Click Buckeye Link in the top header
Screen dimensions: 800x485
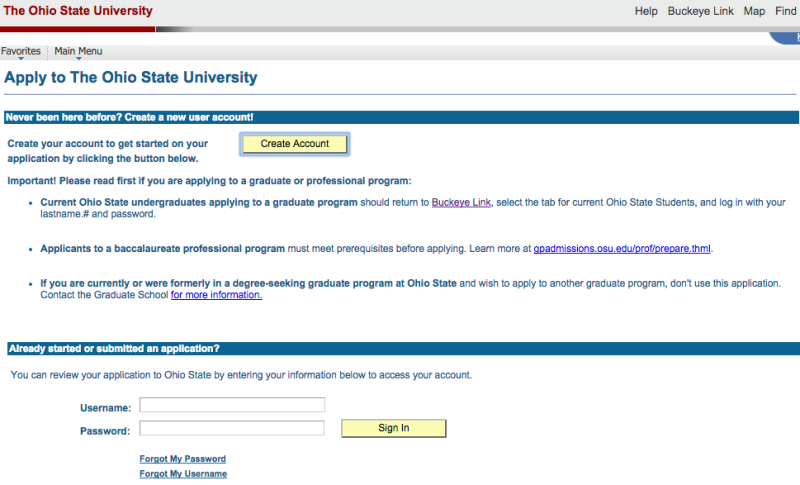pyautogui.click(x=701, y=11)
